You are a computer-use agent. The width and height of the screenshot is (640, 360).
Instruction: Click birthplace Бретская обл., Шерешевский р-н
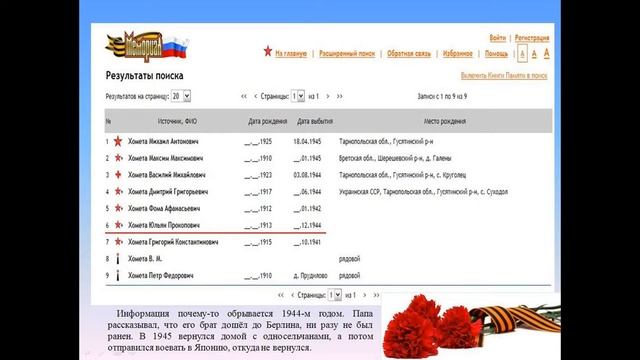coord(395,158)
